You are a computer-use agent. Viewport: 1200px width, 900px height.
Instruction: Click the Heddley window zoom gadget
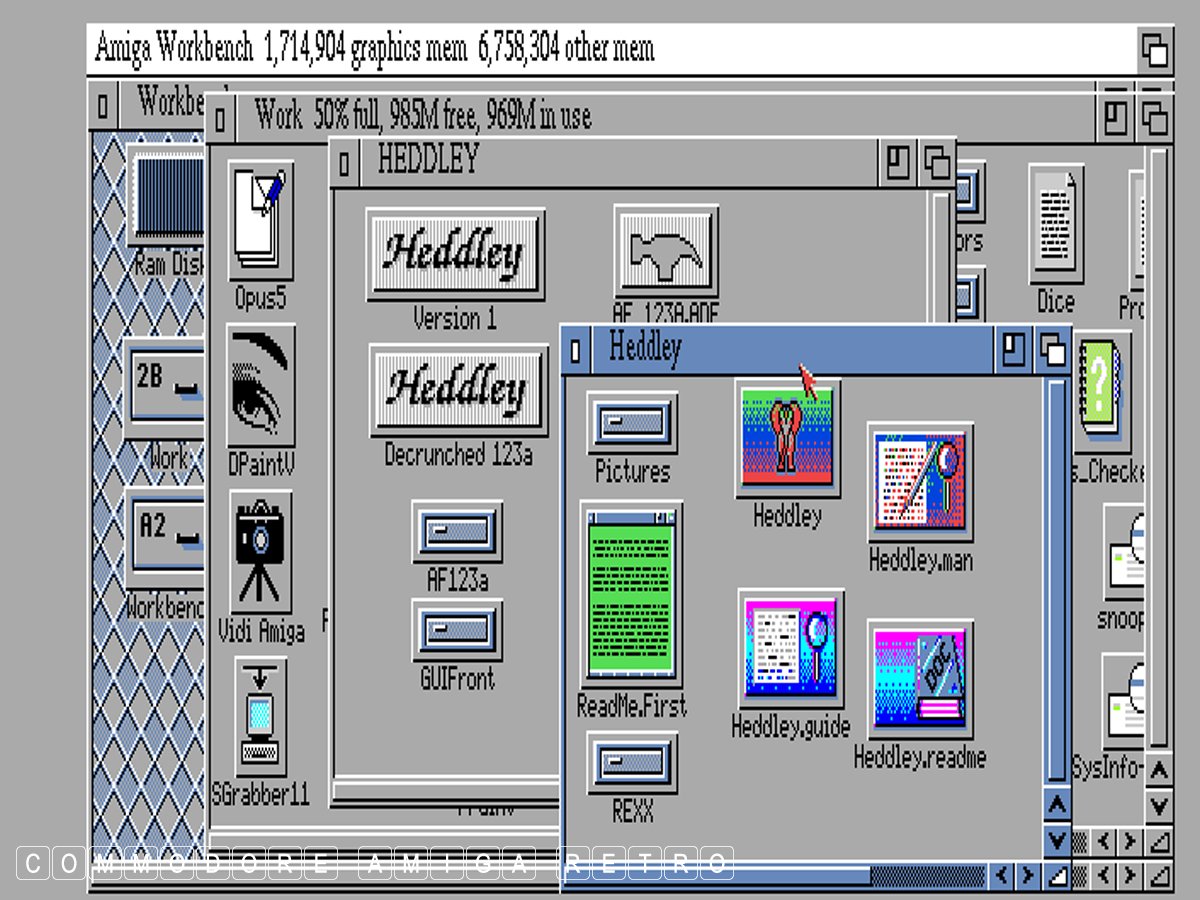click(1014, 350)
